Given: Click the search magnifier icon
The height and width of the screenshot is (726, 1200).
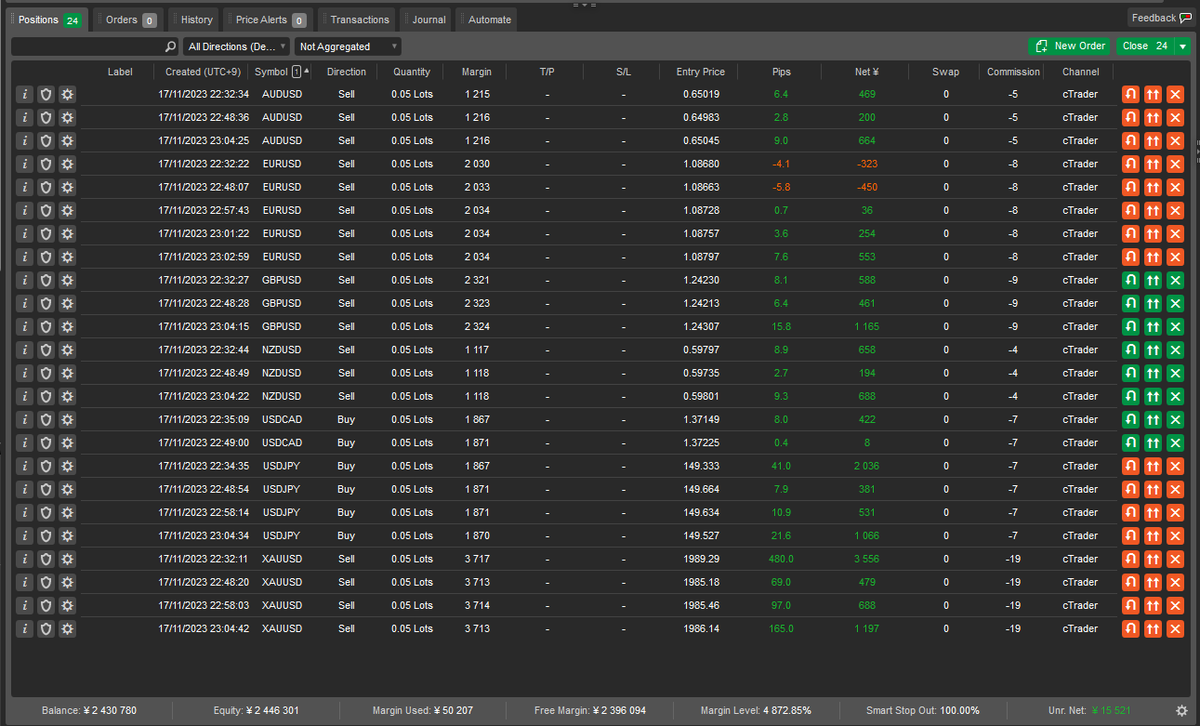Looking at the screenshot, I should click(x=170, y=46).
